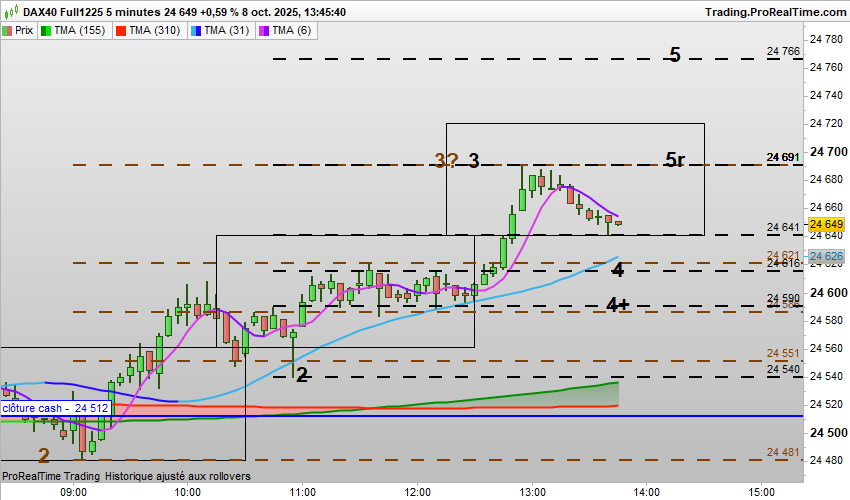Click the TMA (31) indicator label

pos(227,30)
